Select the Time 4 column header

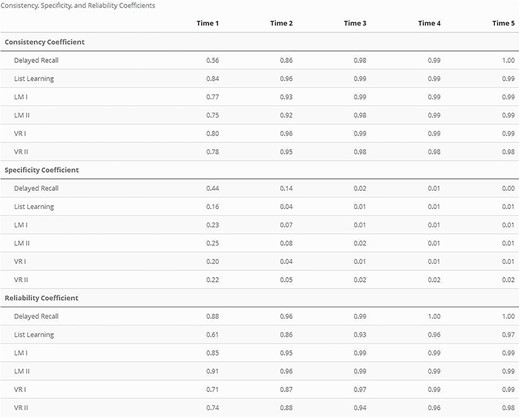[x=429, y=23]
